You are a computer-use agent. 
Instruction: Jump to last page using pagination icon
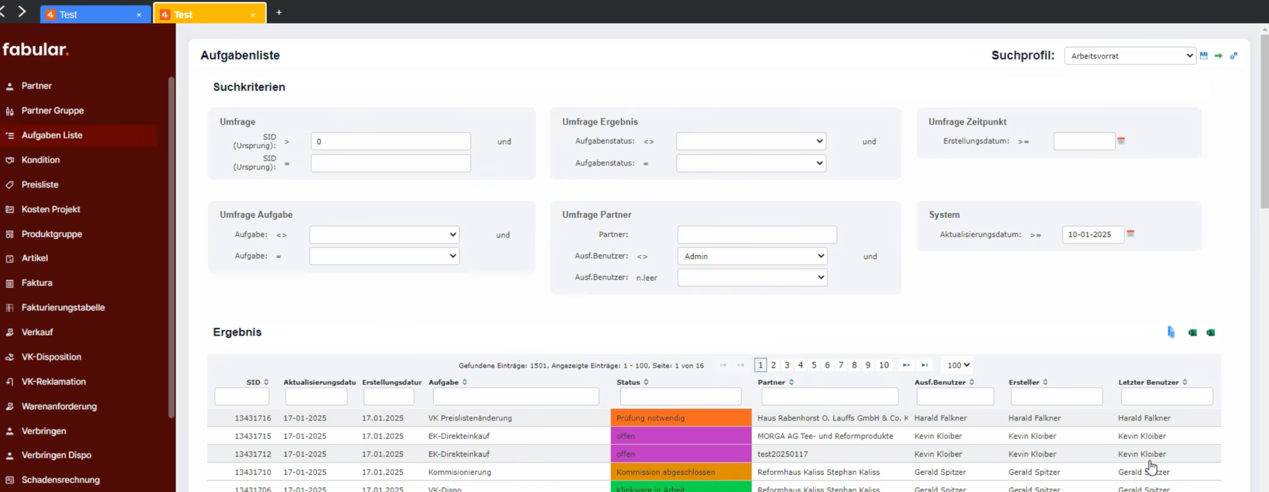(x=924, y=365)
